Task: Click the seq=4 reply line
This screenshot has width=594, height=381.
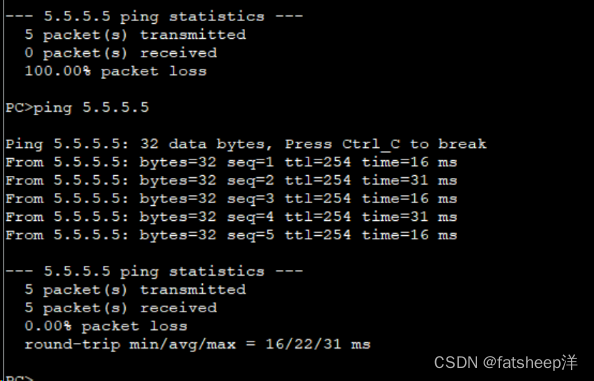Action: point(231,217)
